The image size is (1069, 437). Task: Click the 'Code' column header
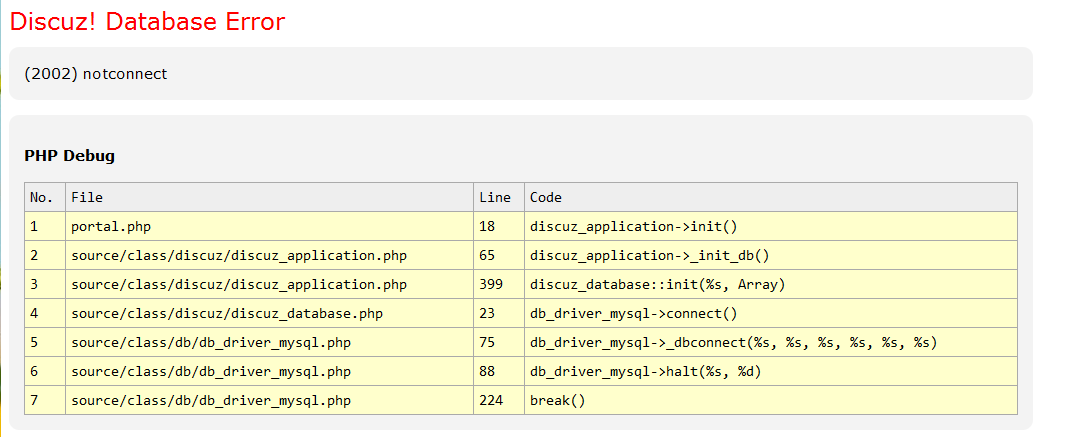pyautogui.click(x=771, y=197)
